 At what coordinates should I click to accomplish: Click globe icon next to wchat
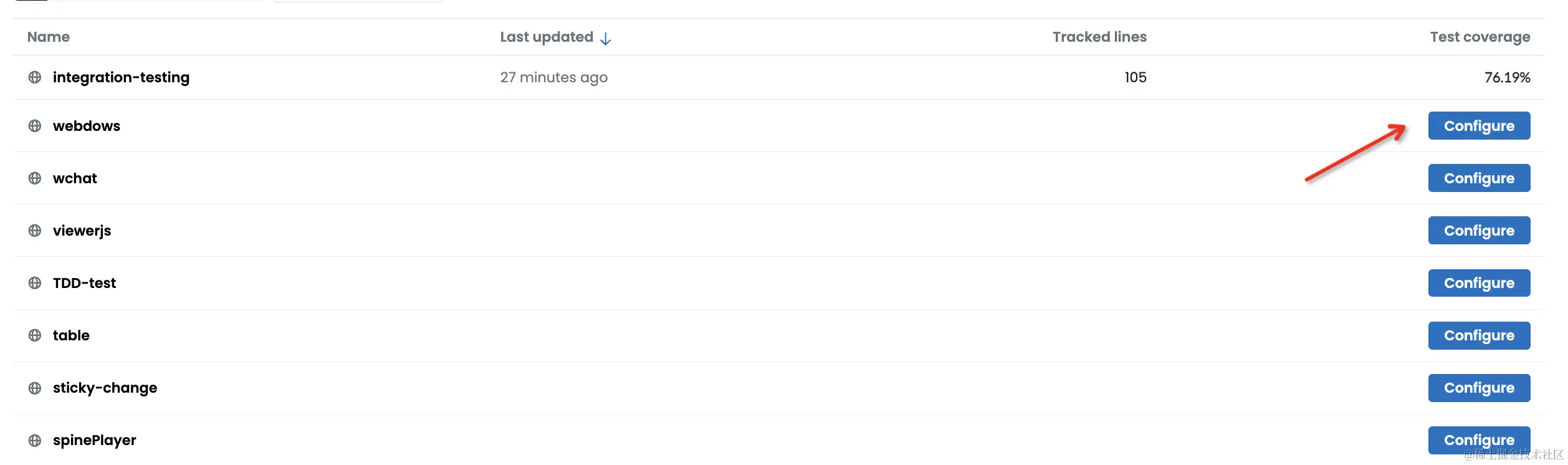35,178
